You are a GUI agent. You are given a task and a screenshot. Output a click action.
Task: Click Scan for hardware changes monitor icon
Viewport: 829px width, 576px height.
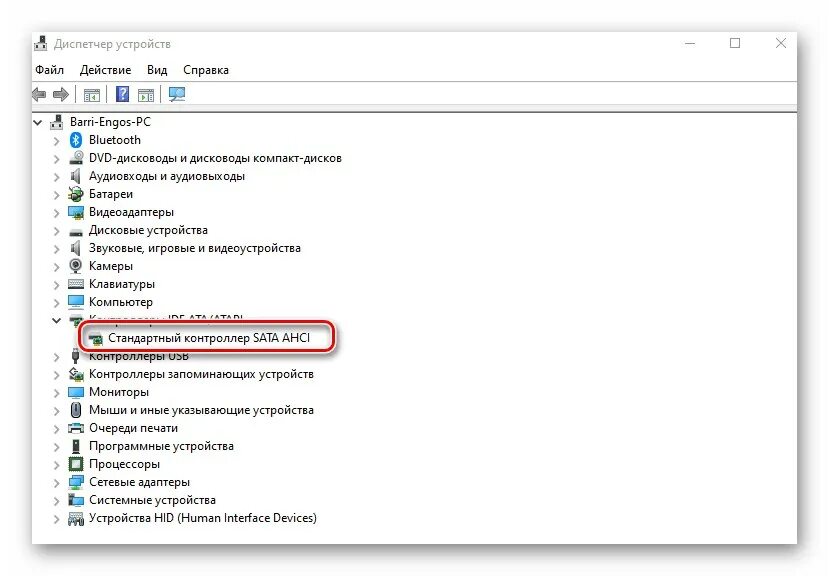click(177, 95)
